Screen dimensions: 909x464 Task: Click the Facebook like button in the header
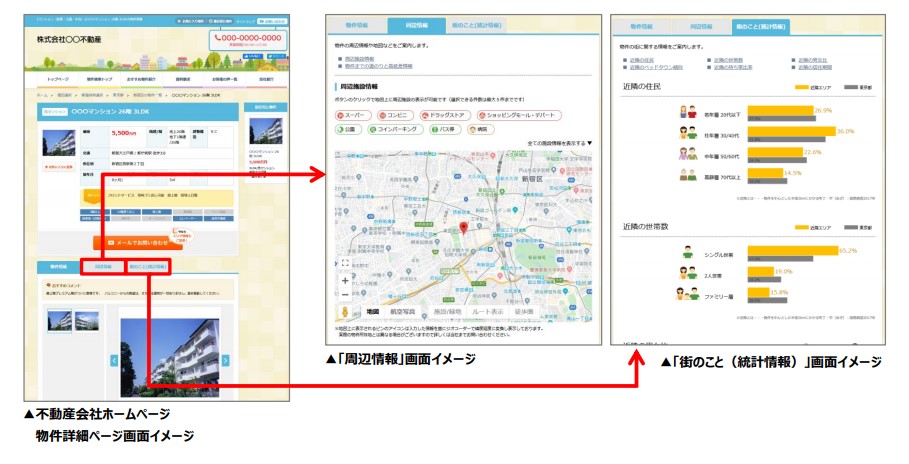(x=252, y=56)
